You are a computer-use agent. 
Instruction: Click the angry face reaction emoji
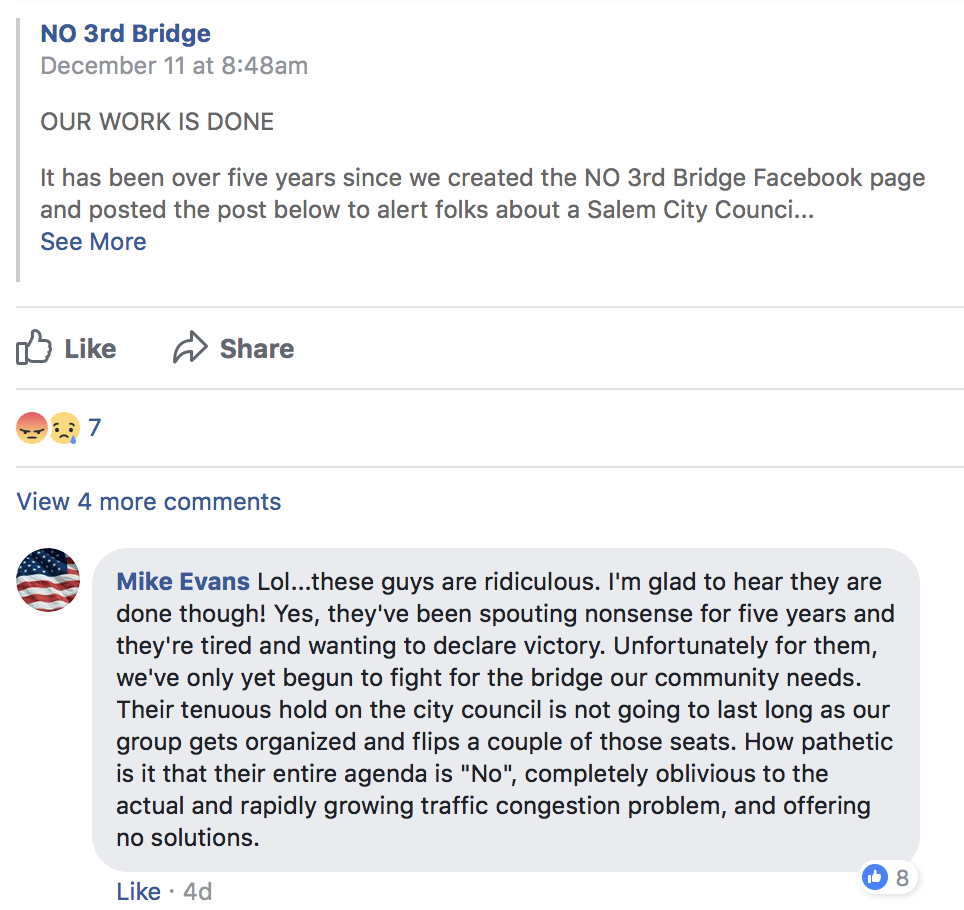[x=31, y=428]
